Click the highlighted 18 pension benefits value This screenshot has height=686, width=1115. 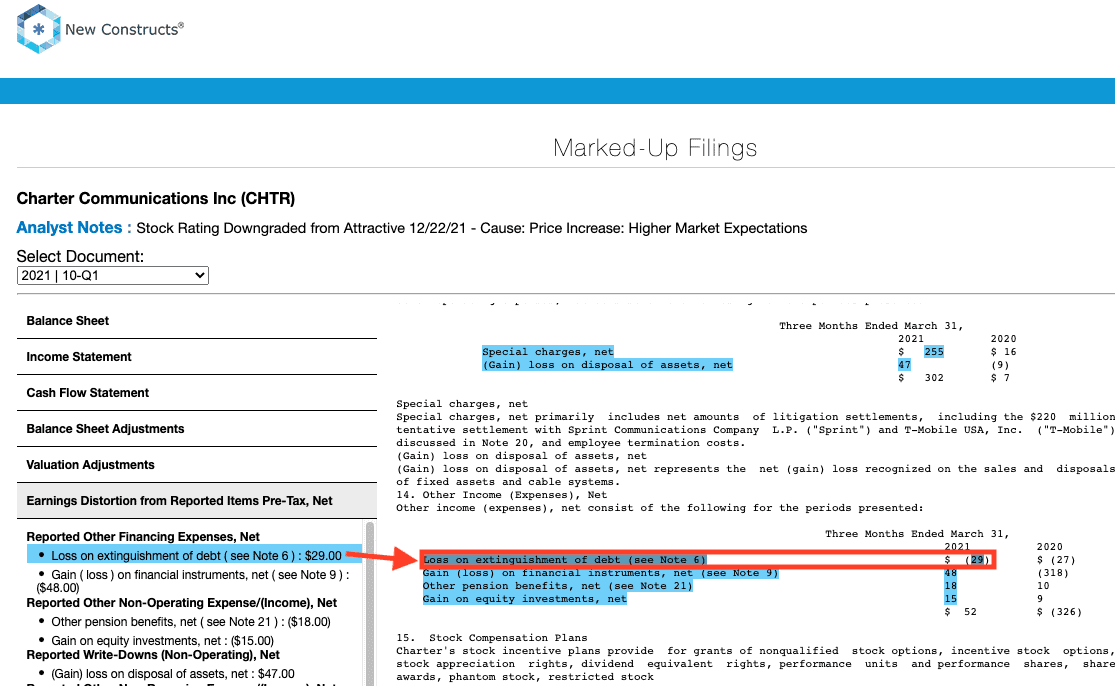coord(951,586)
